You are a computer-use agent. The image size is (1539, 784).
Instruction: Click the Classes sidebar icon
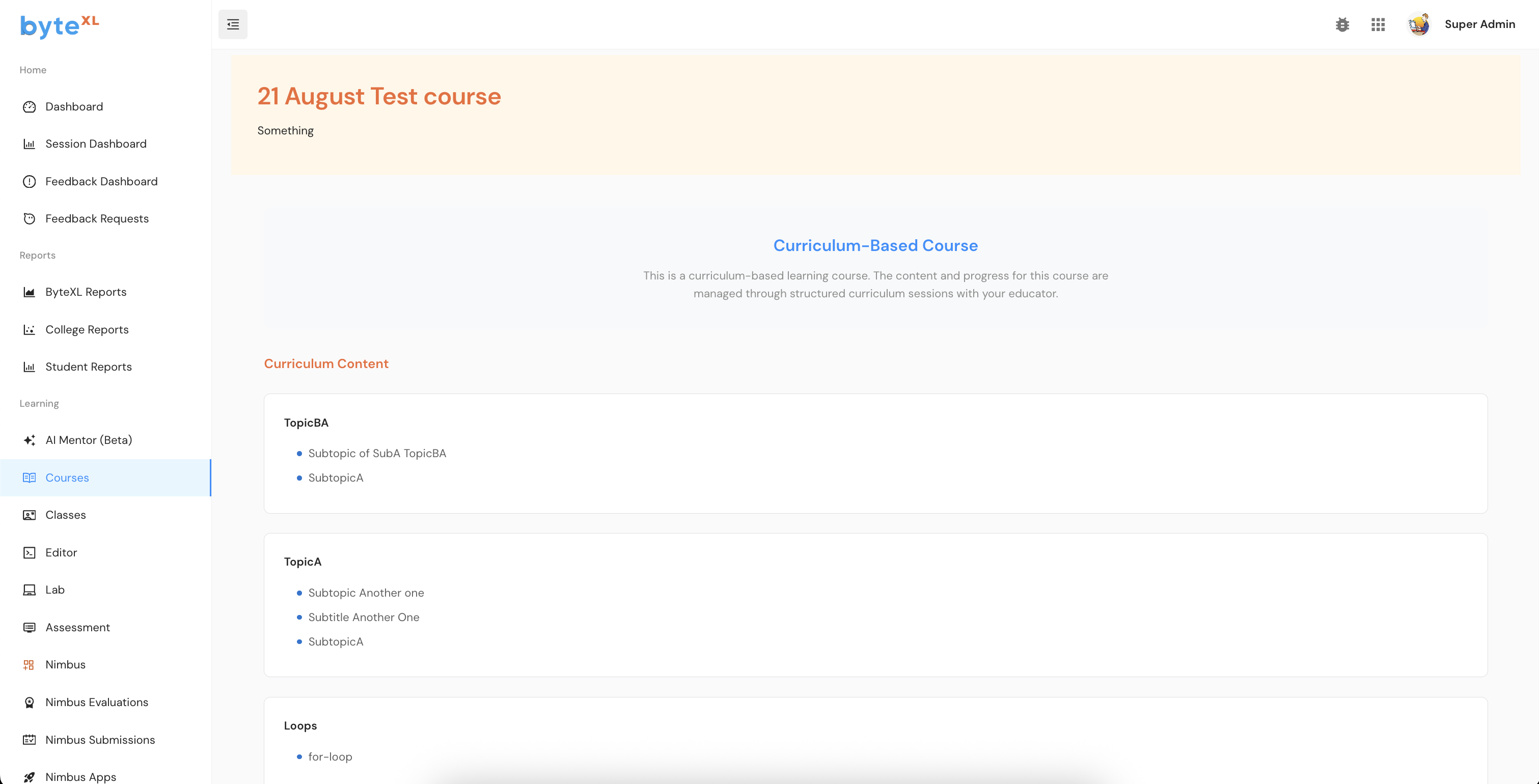pos(29,515)
